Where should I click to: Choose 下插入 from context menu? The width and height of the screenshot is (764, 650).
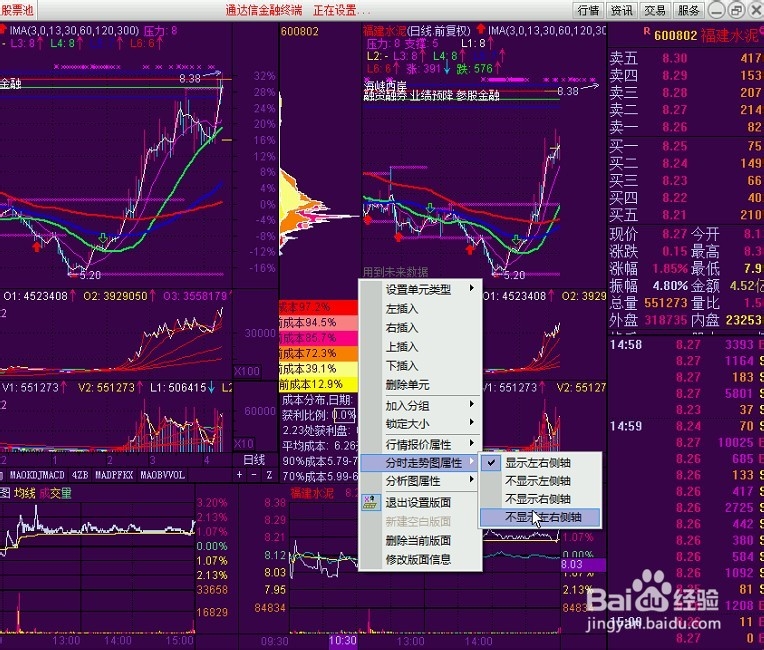(420, 365)
